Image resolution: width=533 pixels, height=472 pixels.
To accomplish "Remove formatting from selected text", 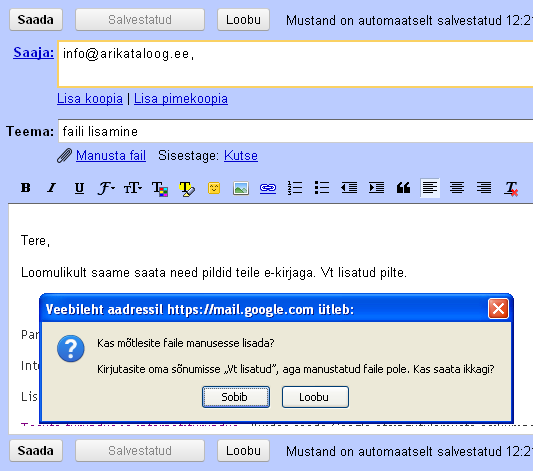I will click(511, 188).
